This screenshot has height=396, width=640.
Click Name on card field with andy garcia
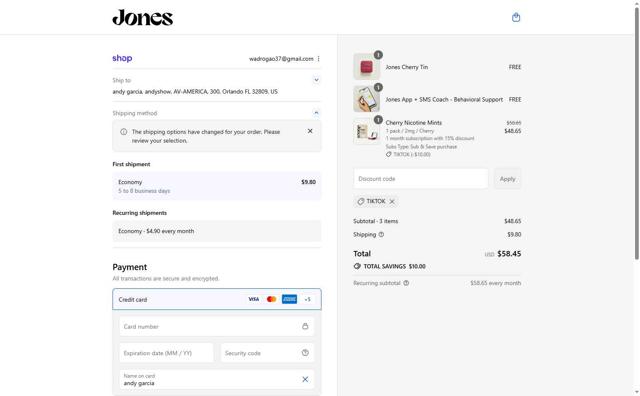[217, 380]
